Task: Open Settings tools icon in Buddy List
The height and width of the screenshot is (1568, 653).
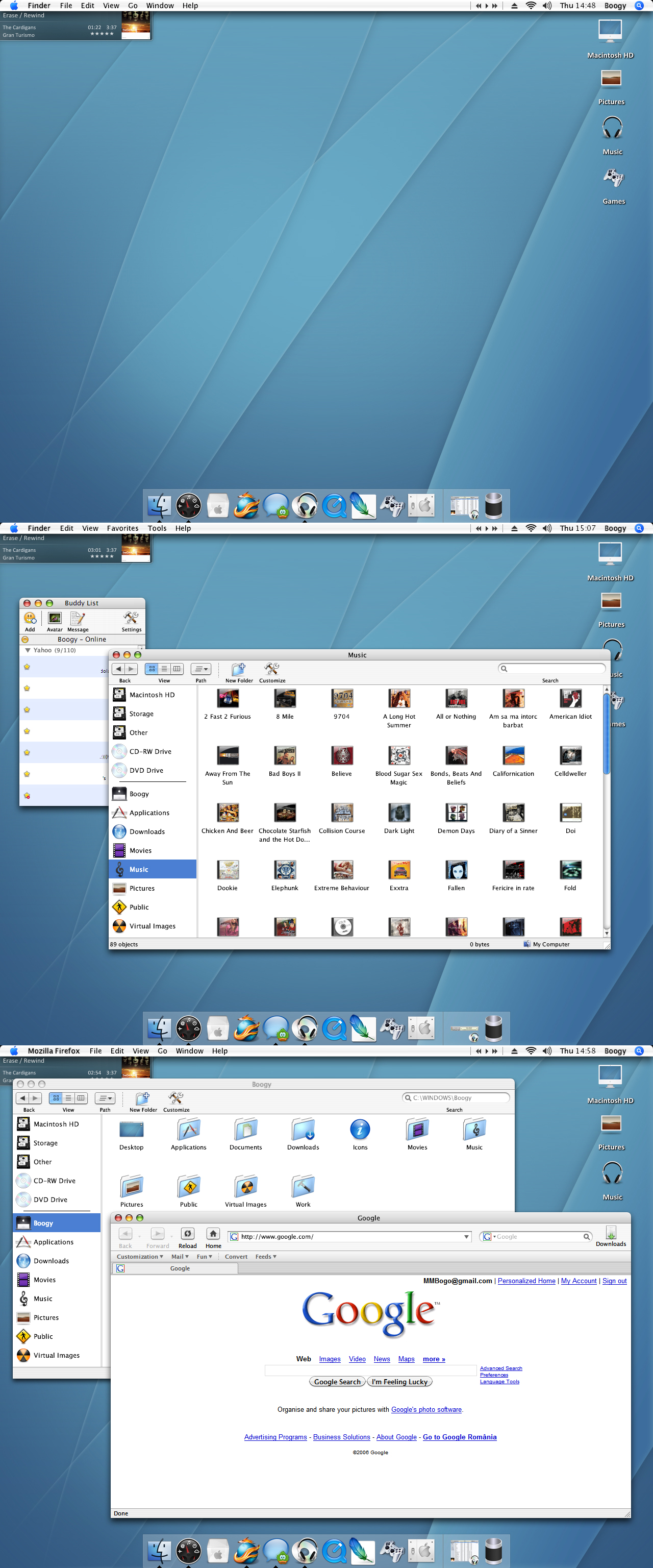Action: (x=131, y=619)
